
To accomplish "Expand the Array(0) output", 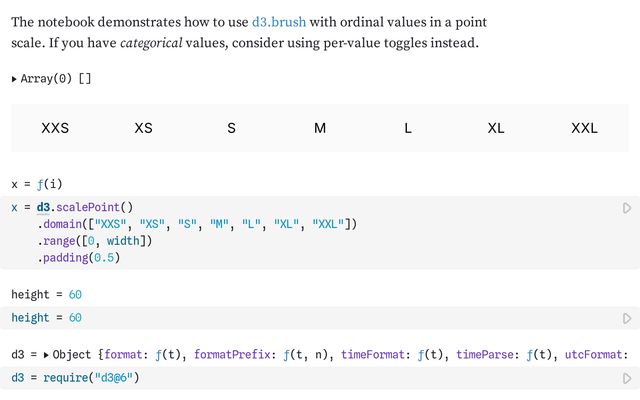I will coord(15,78).
